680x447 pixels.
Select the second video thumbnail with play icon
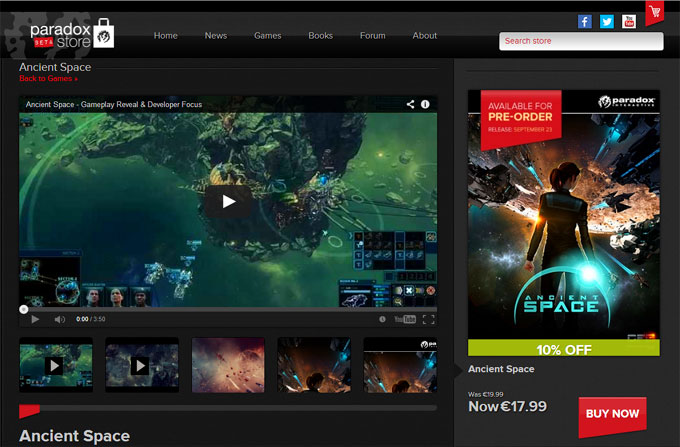tap(142, 365)
